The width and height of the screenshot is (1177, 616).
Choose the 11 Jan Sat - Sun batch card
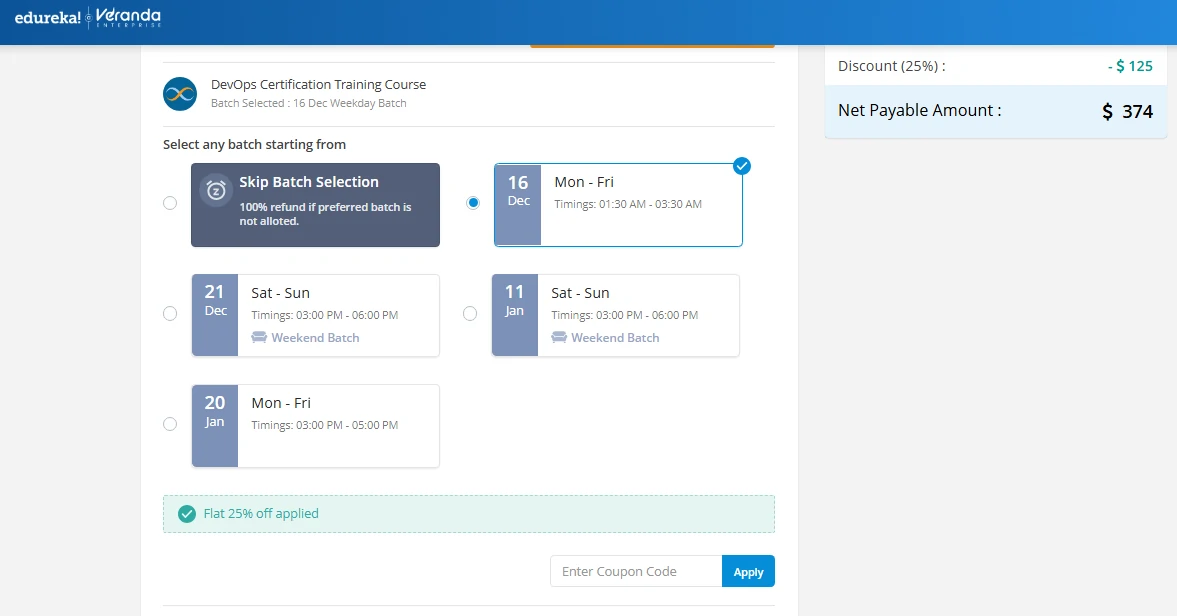[x=616, y=315]
